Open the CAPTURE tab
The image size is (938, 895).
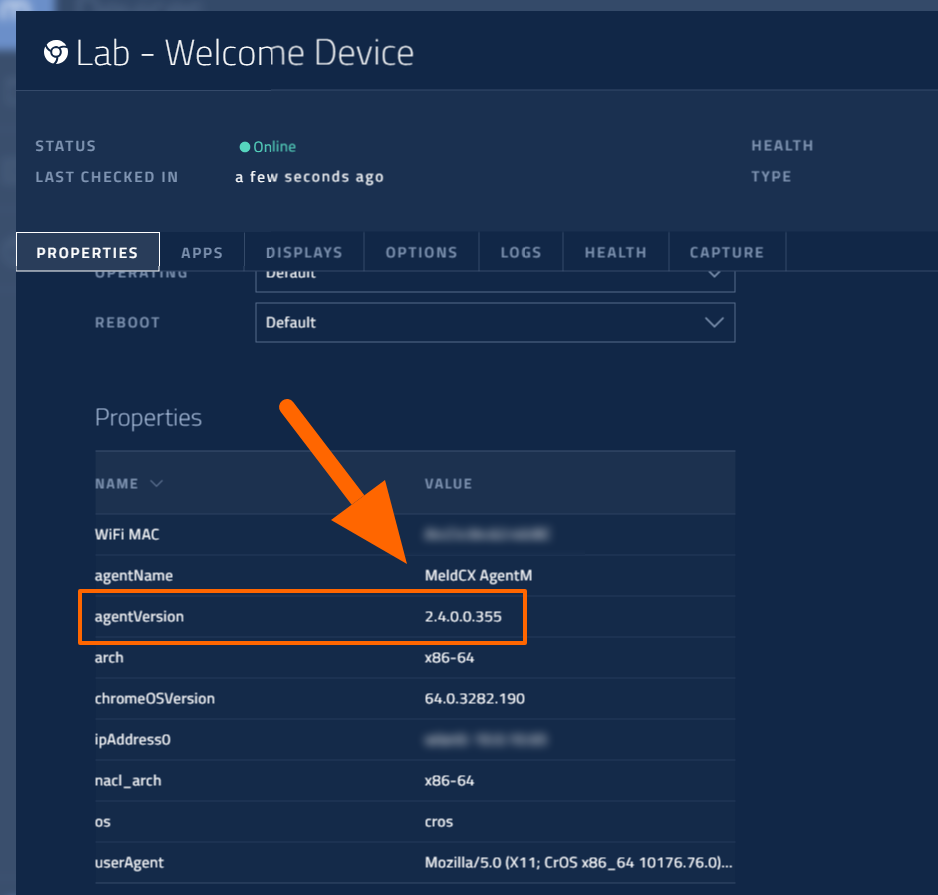(x=726, y=253)
